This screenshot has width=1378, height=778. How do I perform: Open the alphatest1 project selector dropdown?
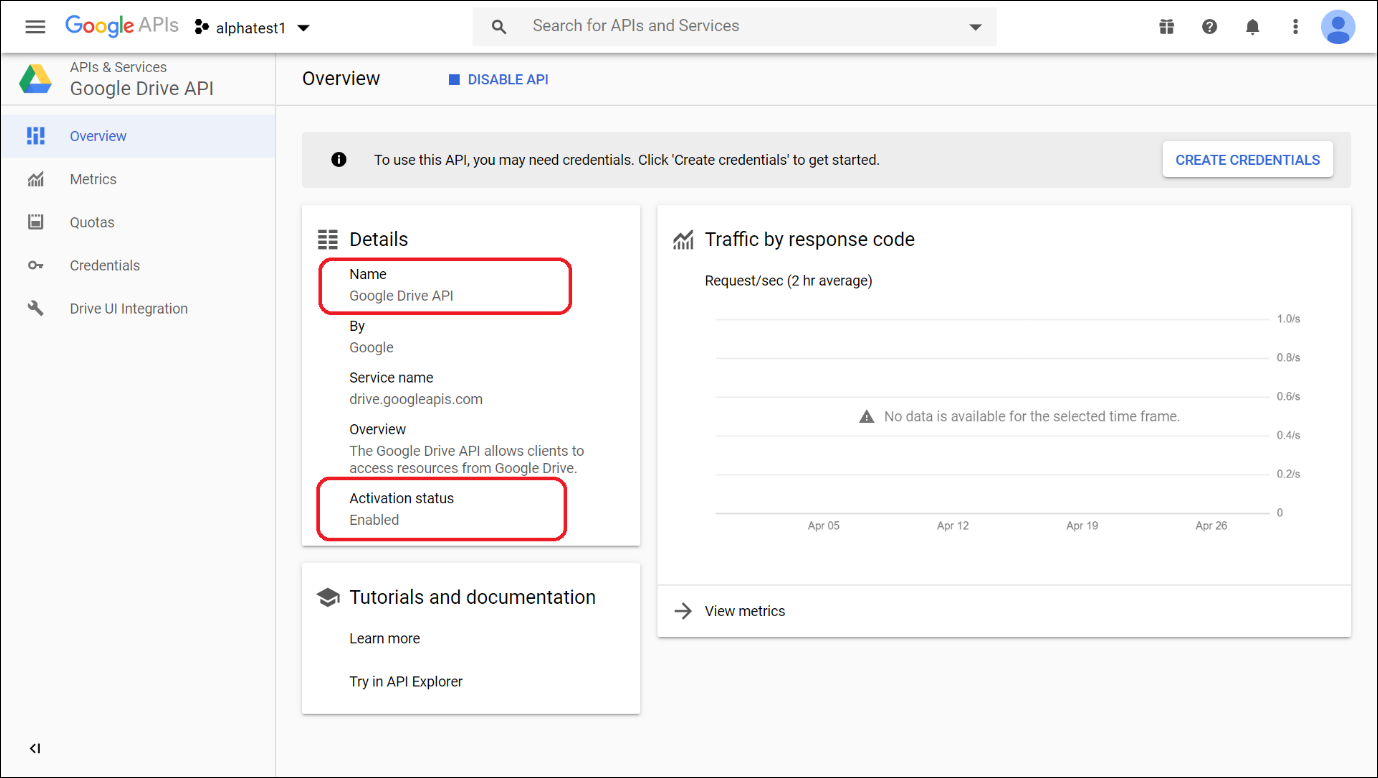pyautogui.click(x=252, y=28)
